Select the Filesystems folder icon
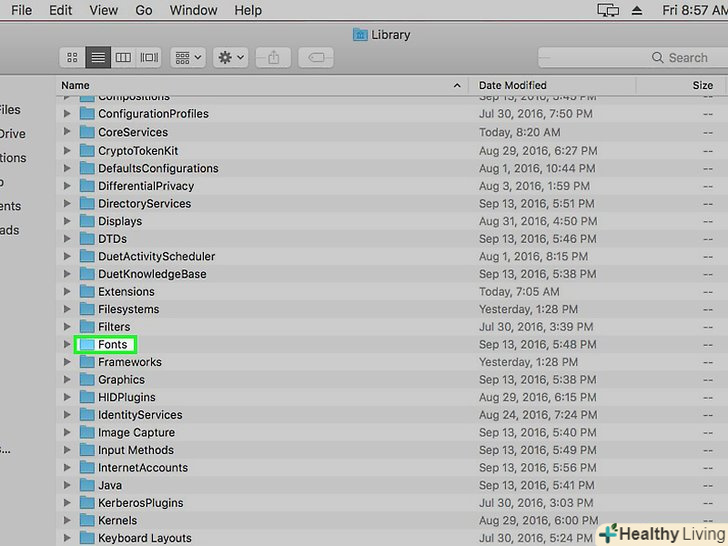Screen dimensions: 728x546 click(x=87, y=309)
